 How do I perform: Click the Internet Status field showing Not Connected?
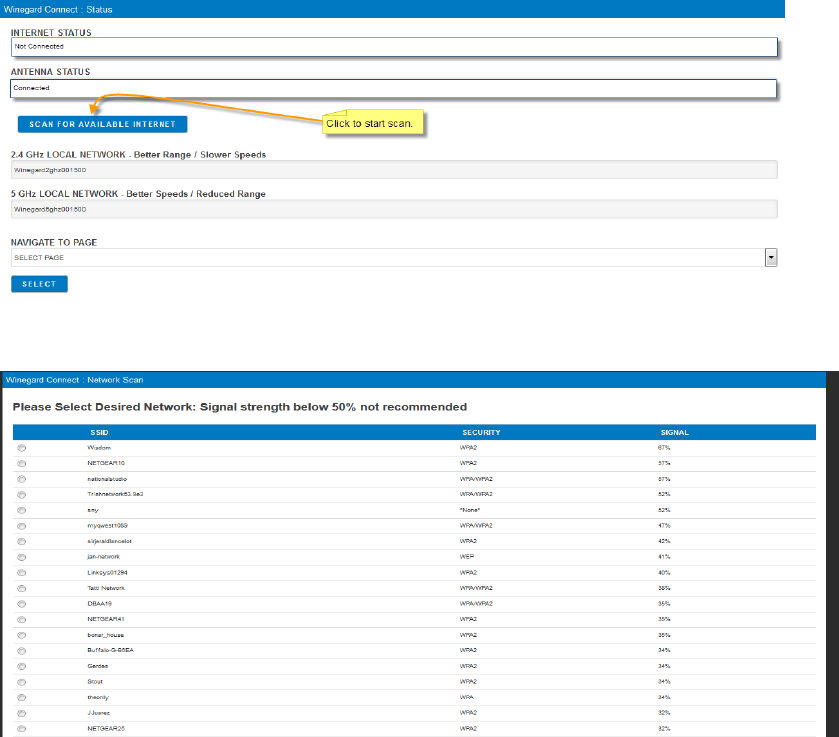(x=394, y=47)
